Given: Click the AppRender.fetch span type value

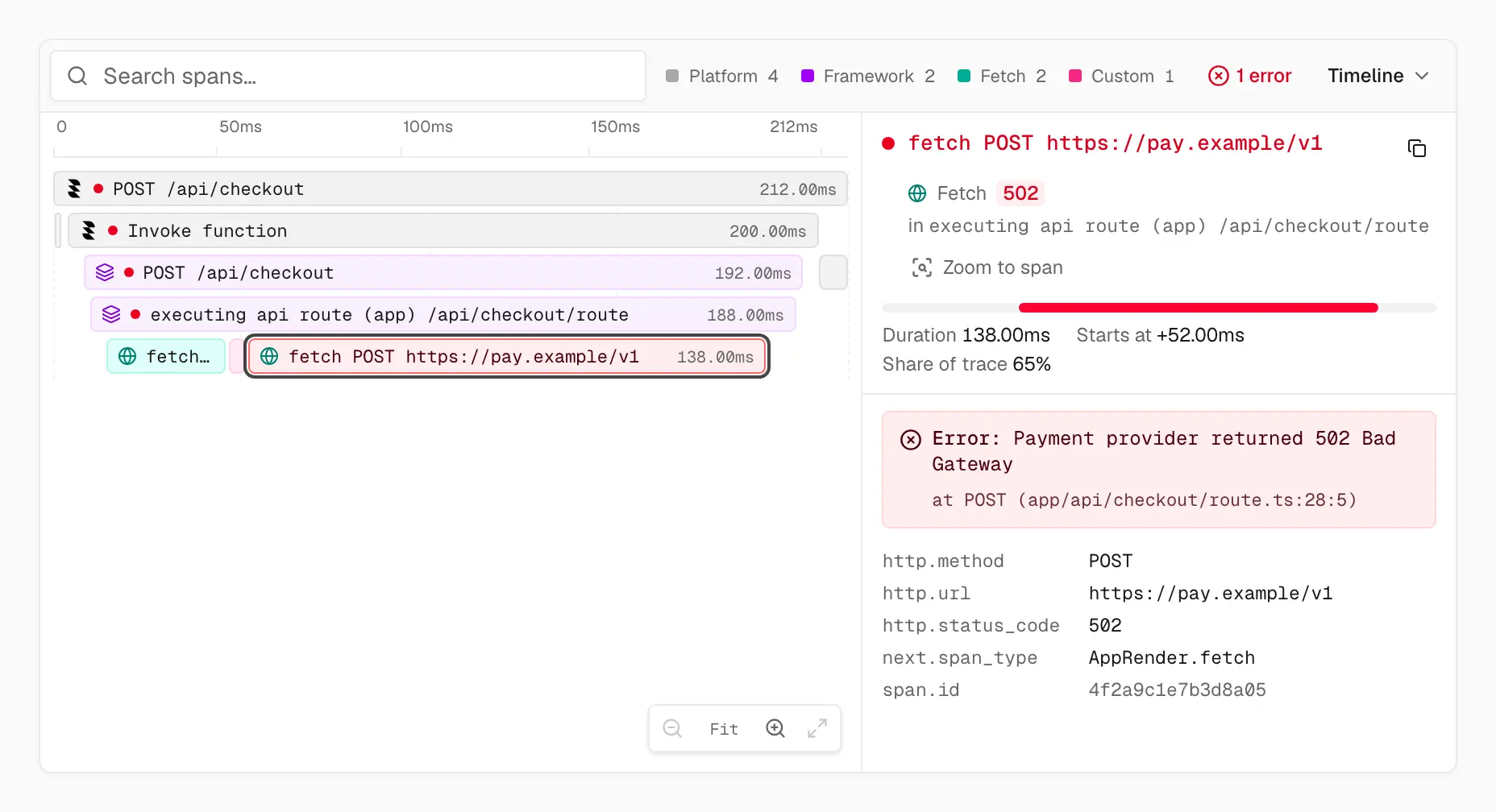Looking at the screenshot, I should 1171,657.
